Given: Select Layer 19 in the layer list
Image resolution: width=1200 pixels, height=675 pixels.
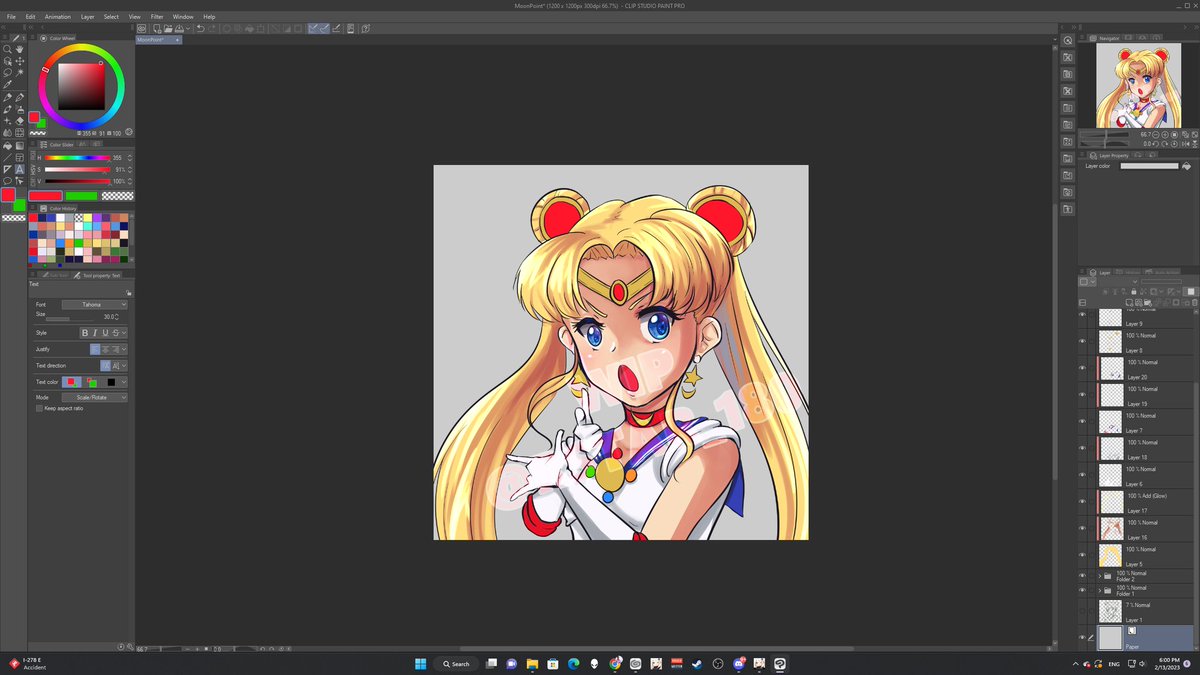Looking at the screenshot, I should click(1145, 394).
